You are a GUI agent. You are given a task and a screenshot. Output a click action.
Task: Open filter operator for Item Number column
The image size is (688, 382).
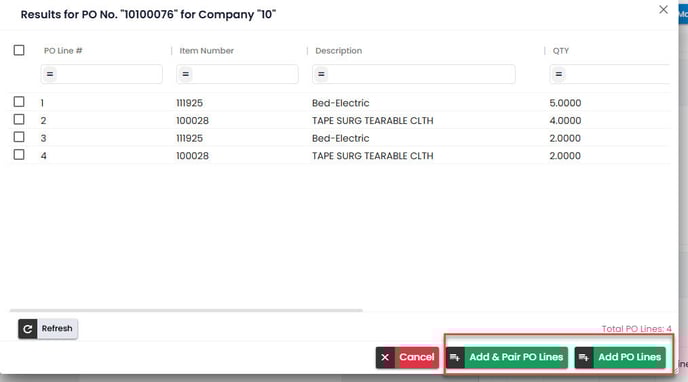pos(186,74)
